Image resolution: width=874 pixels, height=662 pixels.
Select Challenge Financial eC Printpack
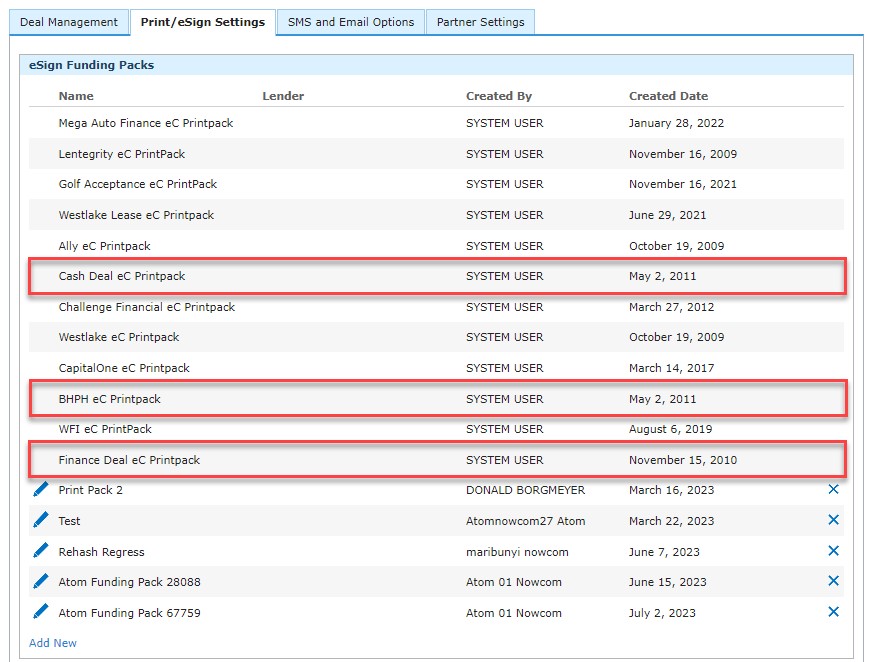[436, 307]
